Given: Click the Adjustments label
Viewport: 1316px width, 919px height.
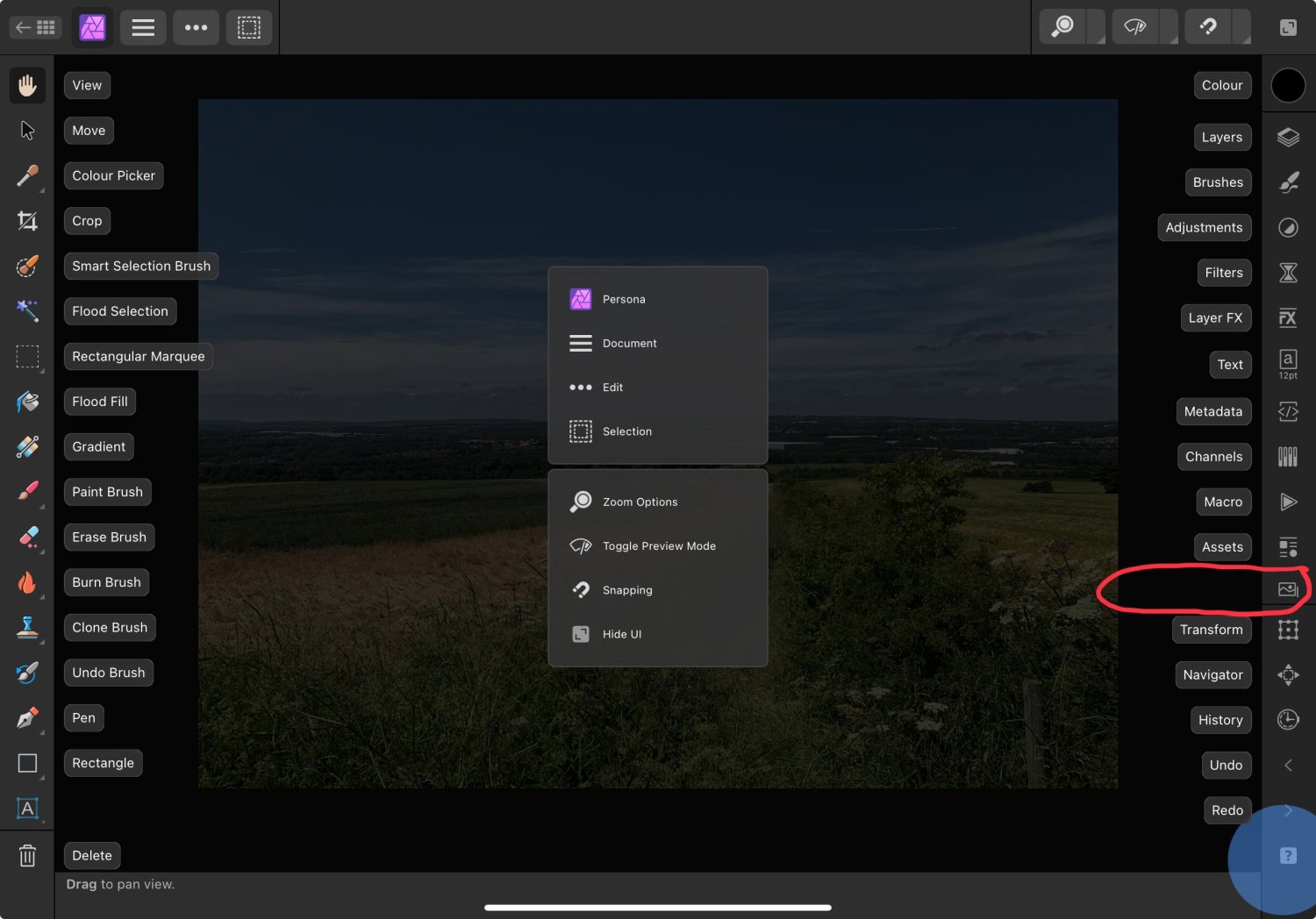Looking at the screenshot, I should [x=1204, y=227].
